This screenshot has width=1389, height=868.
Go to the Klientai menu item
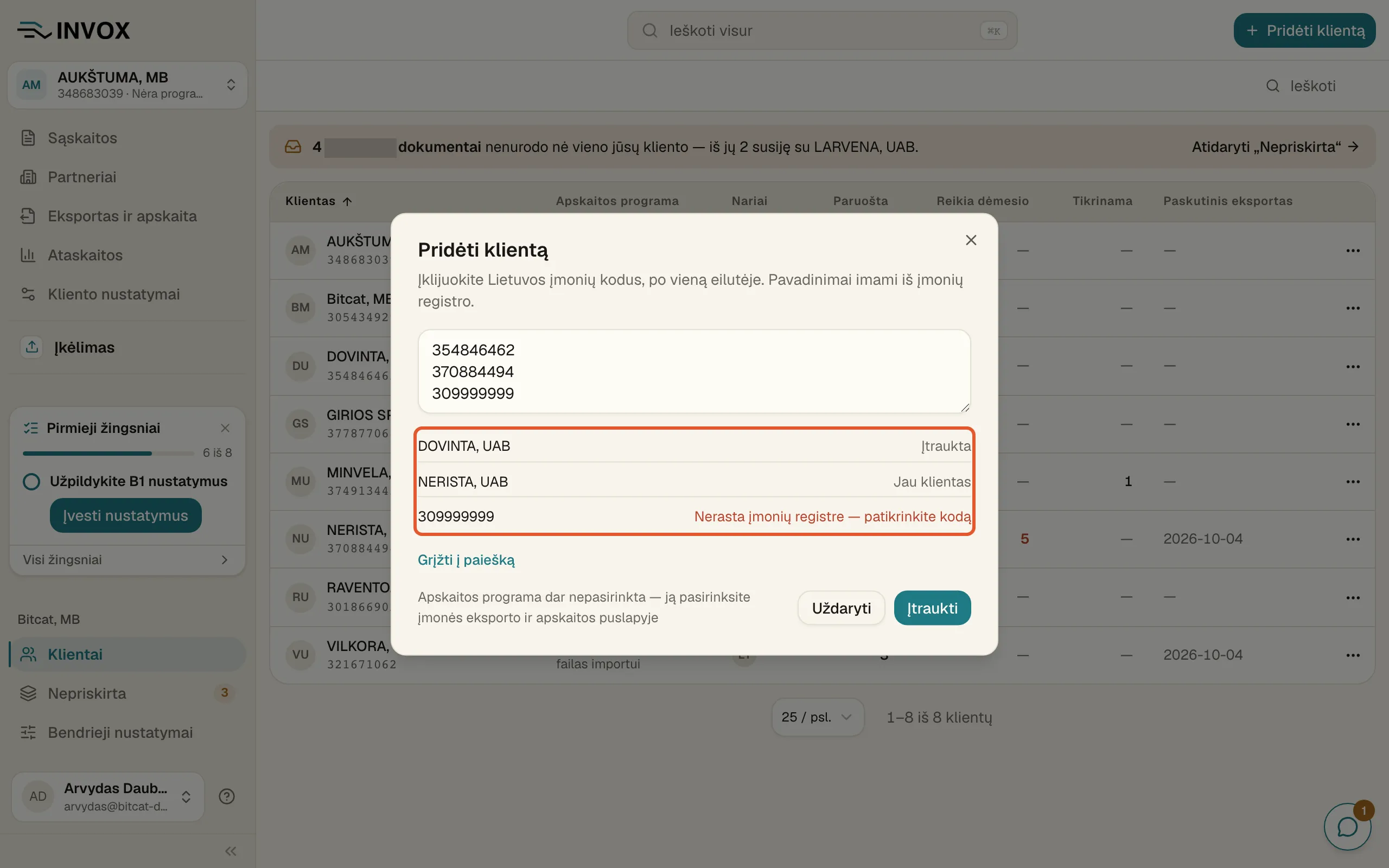pyautogui.click(x=128, y=654)
